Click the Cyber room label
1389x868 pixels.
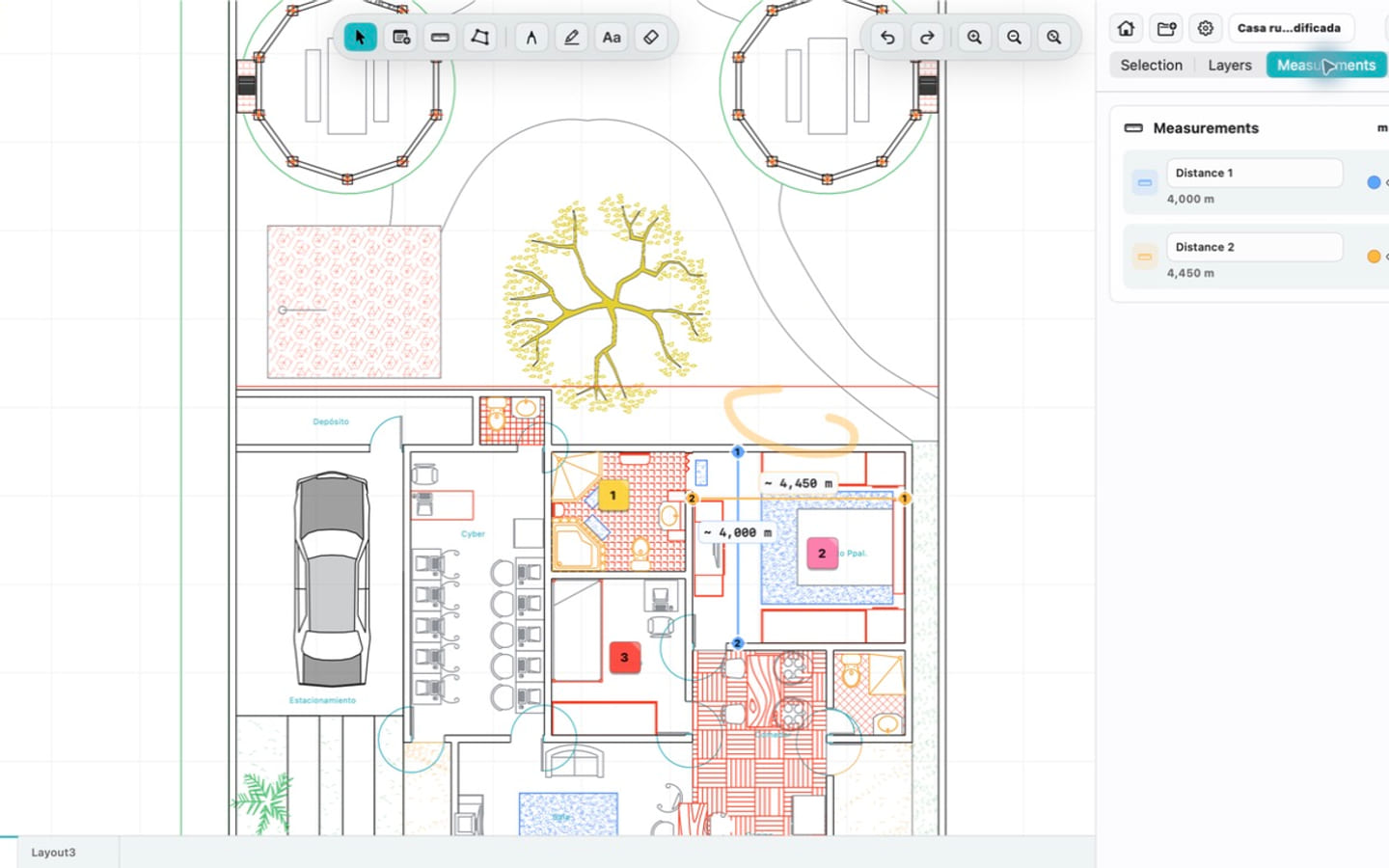[x=473, y=533]
